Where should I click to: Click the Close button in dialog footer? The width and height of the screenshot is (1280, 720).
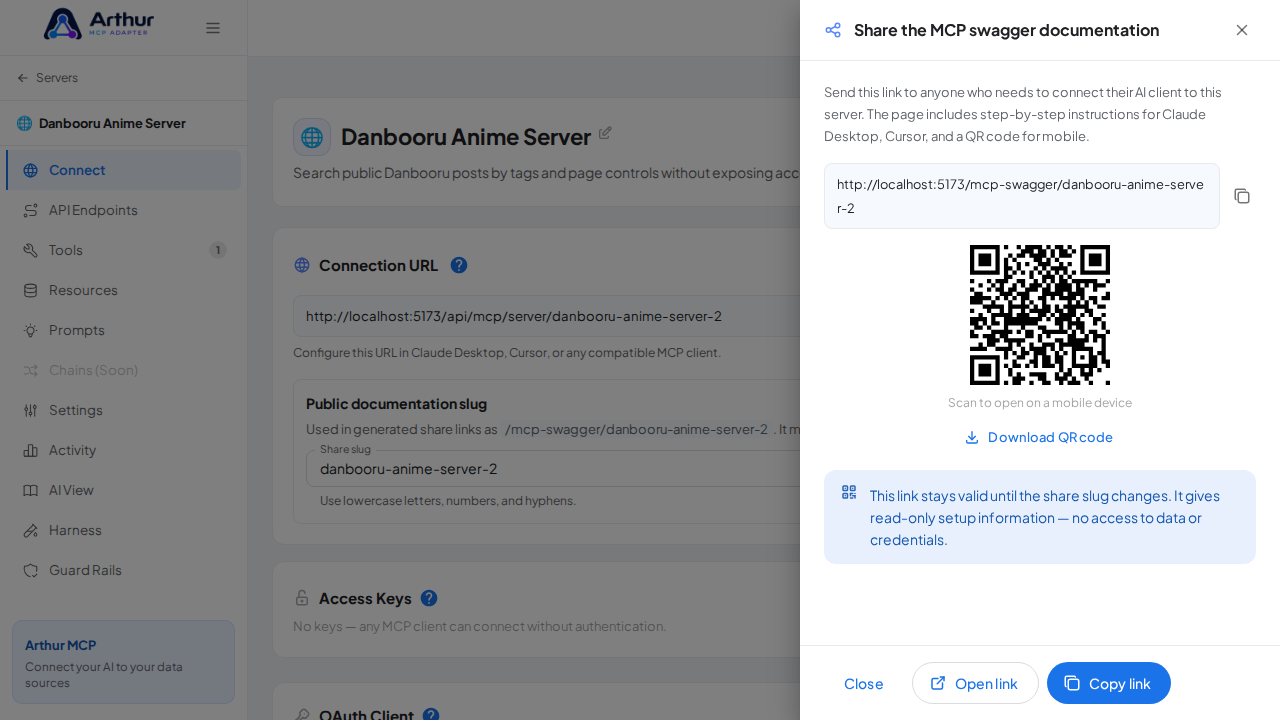coord(864,683)
